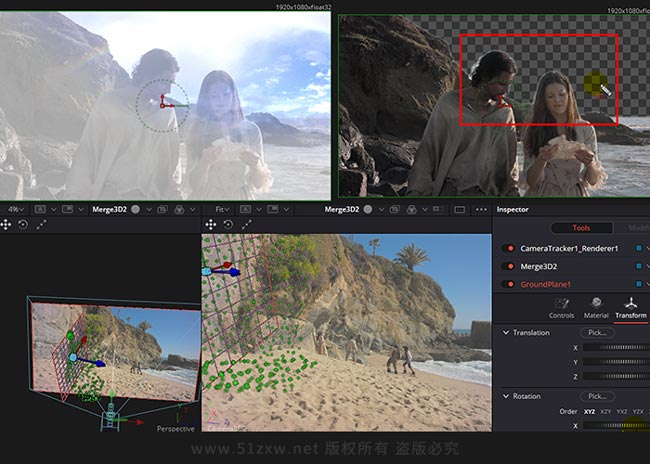The width and height of the screenshot is (650, 464).
Task: Click the Inspector panel title
Action: click(x=512, y=210)
